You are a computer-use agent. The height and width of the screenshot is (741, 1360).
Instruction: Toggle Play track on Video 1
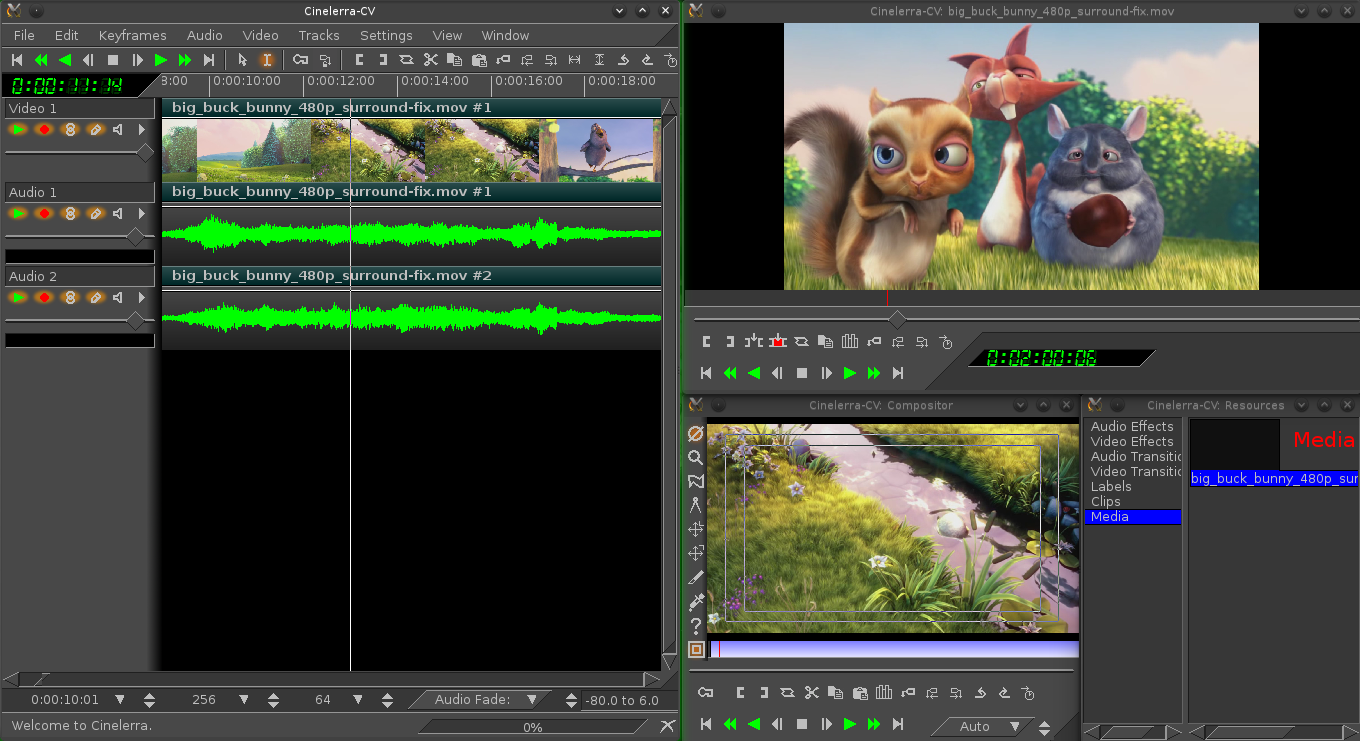[x=18, y=129]
